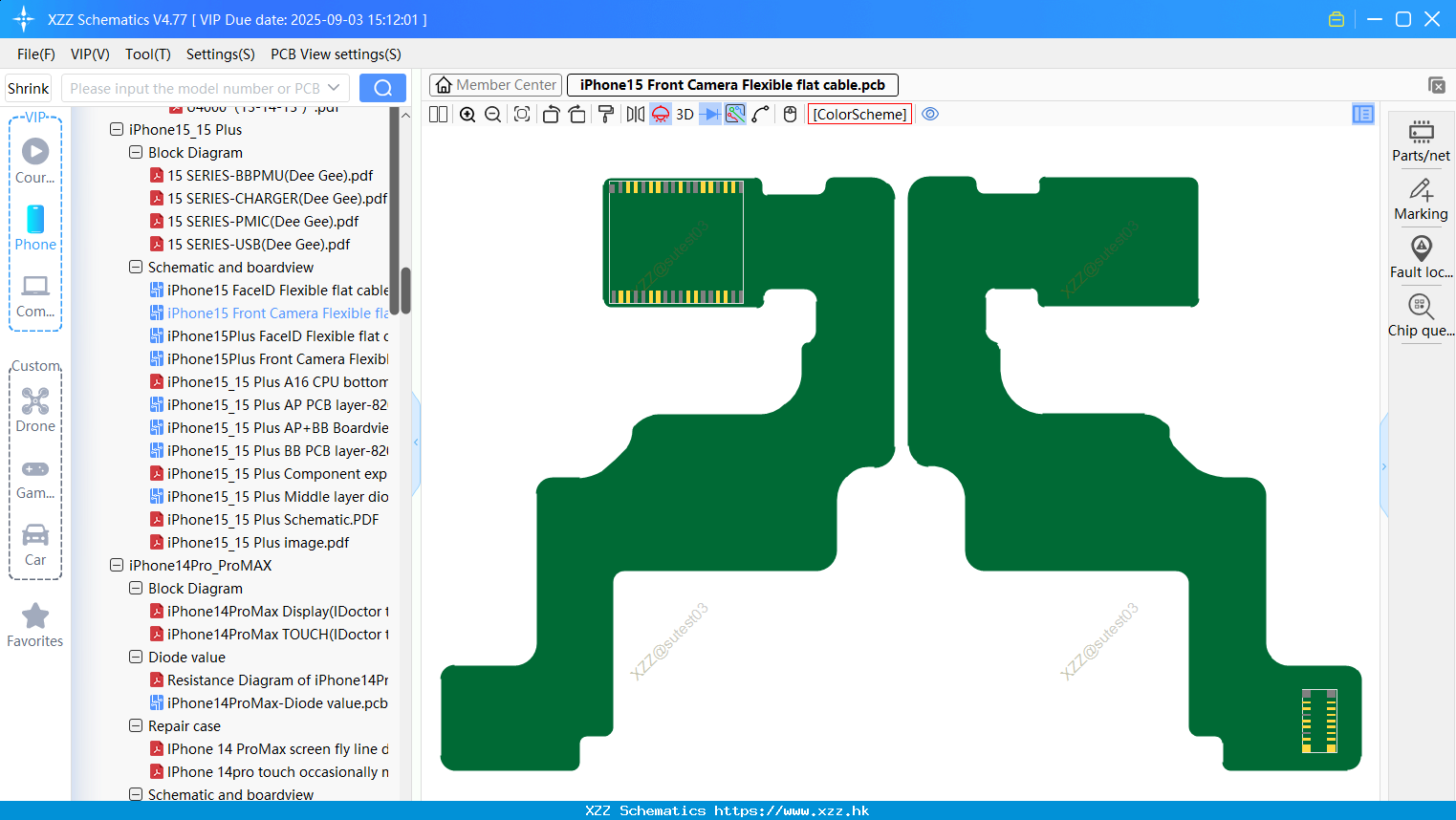The width and height of the screenshot is (1456, 820).
Task: Click the top-left connector component on board
Action: 676,242
